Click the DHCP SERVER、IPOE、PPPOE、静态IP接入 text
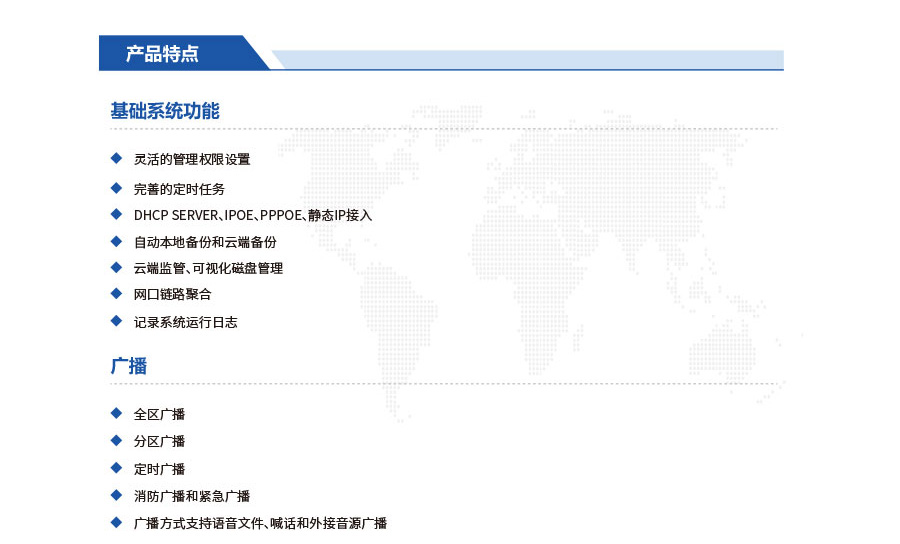 pos(253,215)
